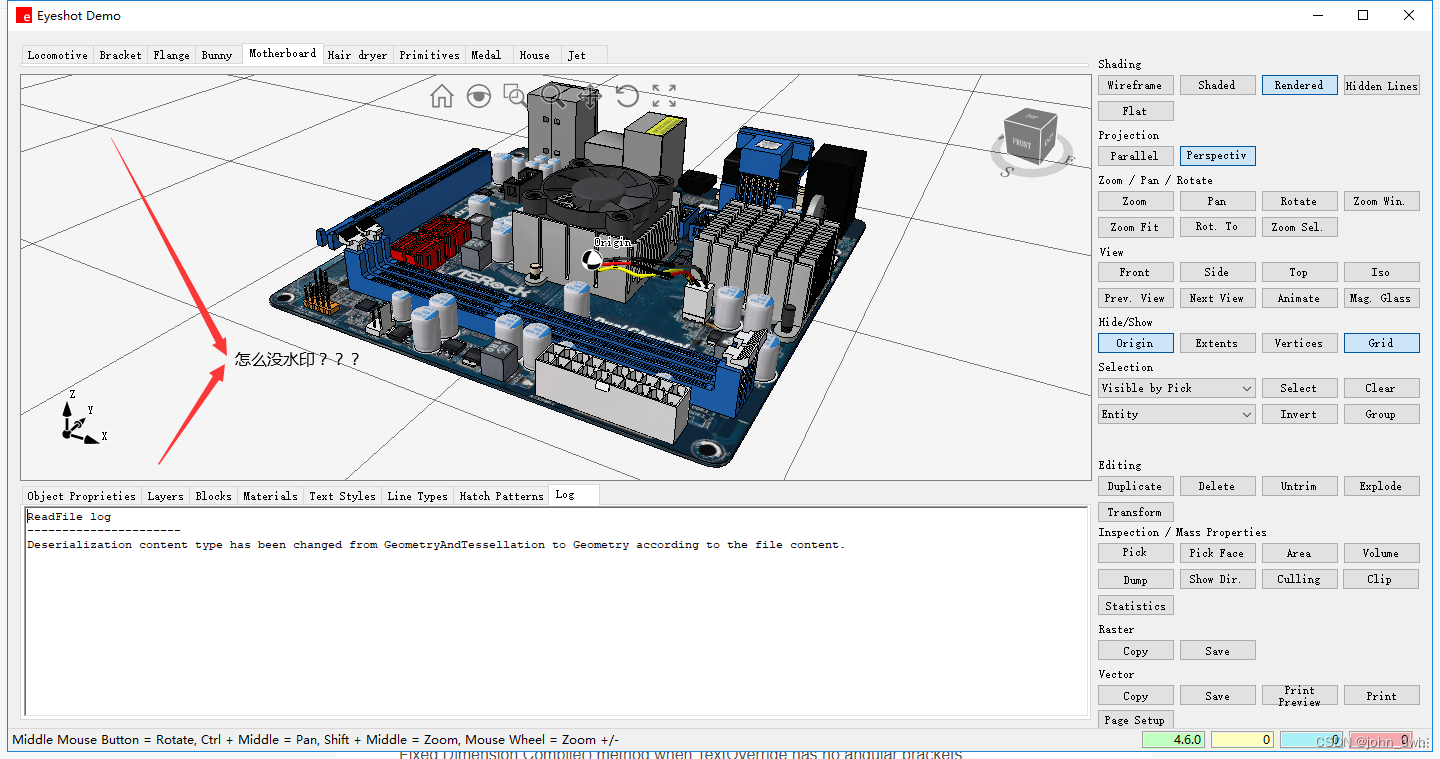Image resolution: width=1440 pixels, height=759 pixels.
Task: Open the Transform editing tool
Action: point(1135,512)
